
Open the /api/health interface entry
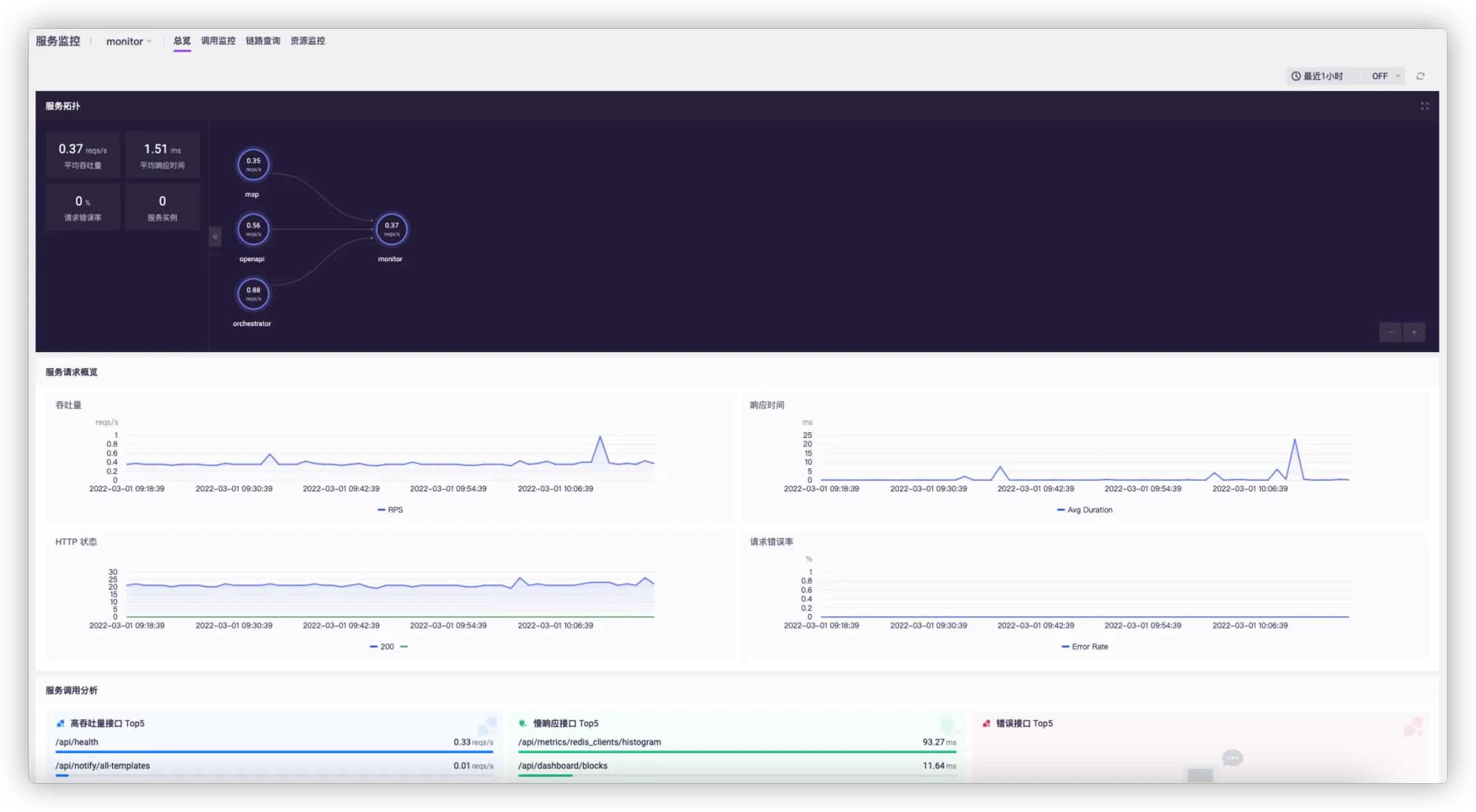(77, 742)
